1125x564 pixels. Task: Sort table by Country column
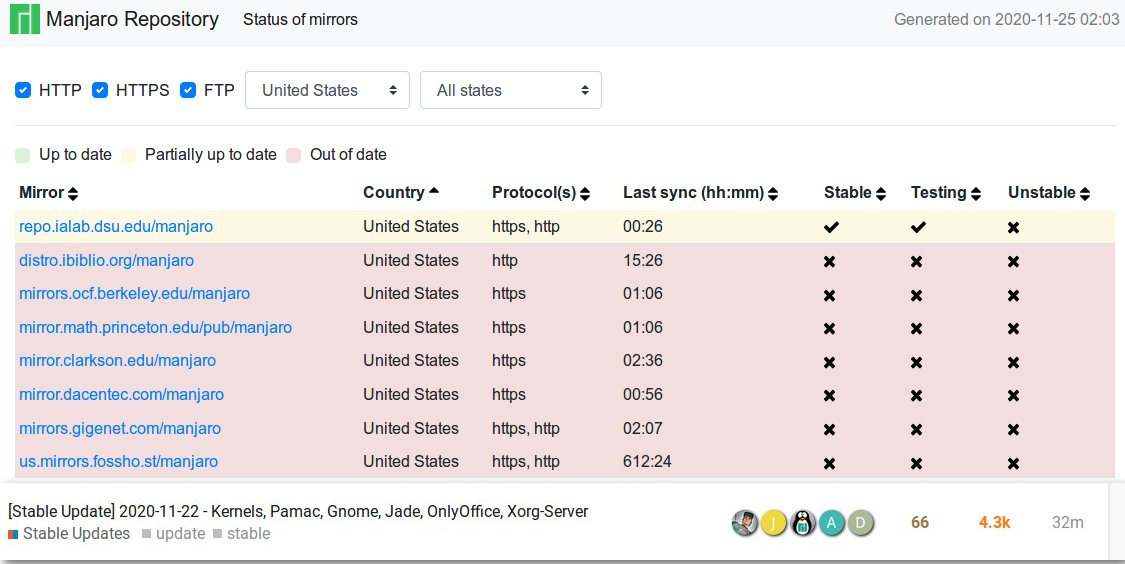coord(400,192)
